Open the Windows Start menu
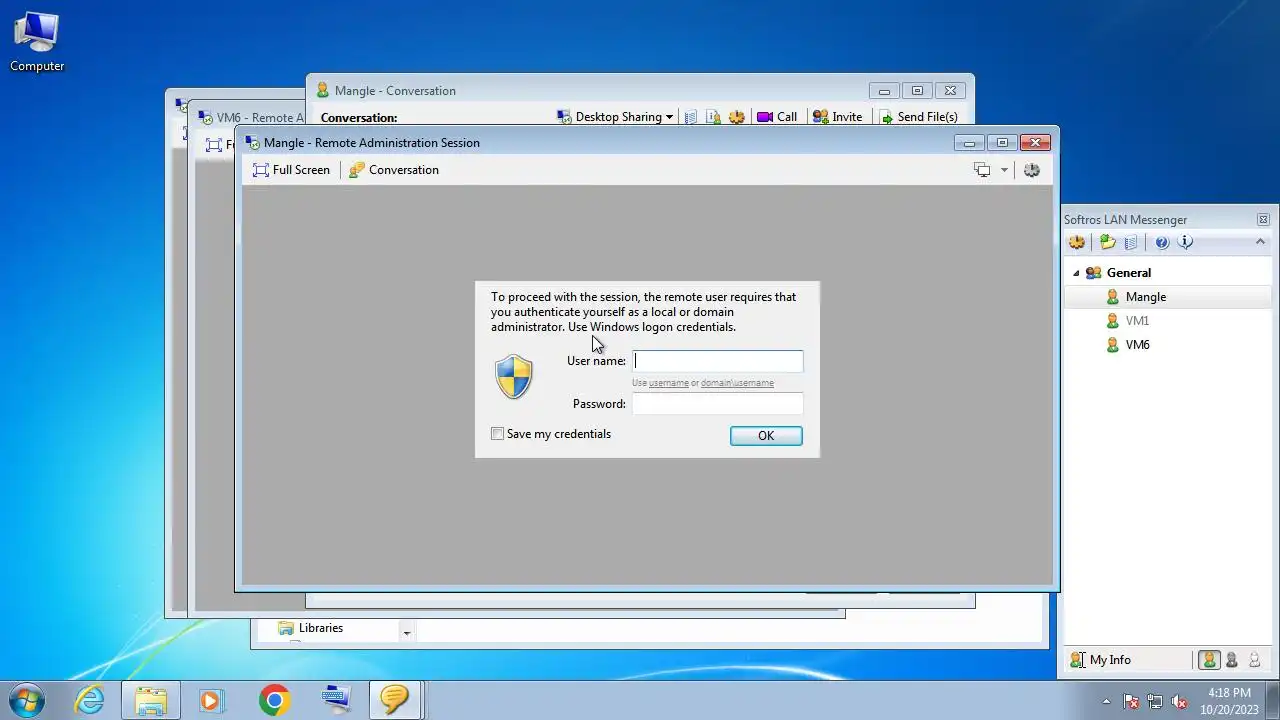The height and width of the screenshot is (720, 1280). 27,700
